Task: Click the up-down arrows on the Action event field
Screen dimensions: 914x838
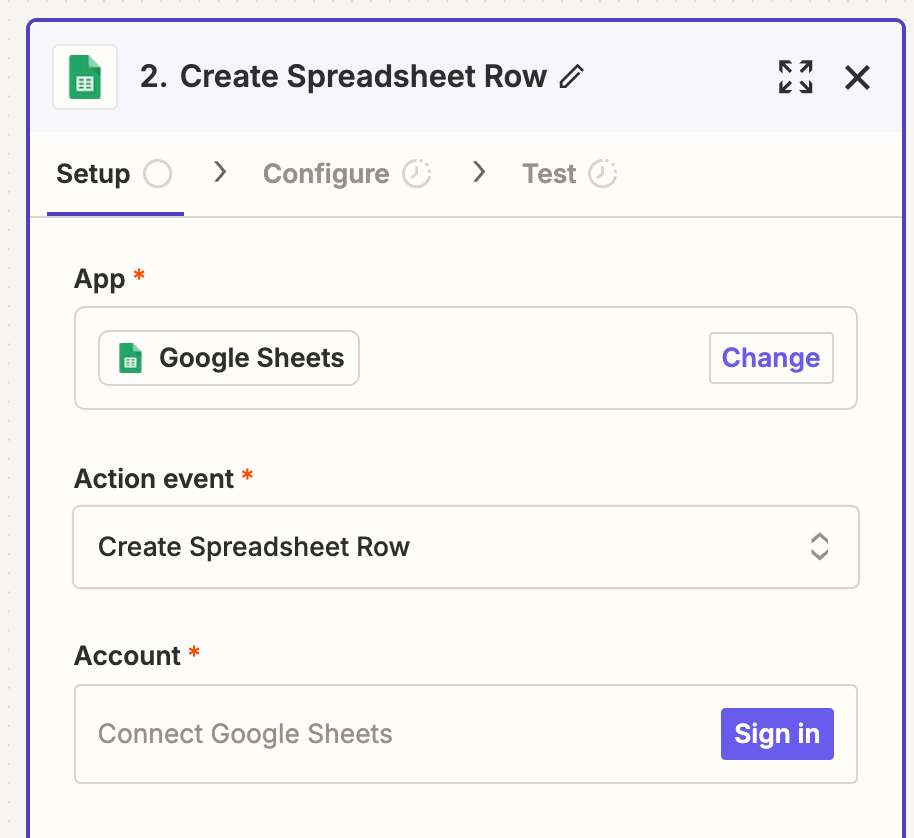Action: (819, 547)
